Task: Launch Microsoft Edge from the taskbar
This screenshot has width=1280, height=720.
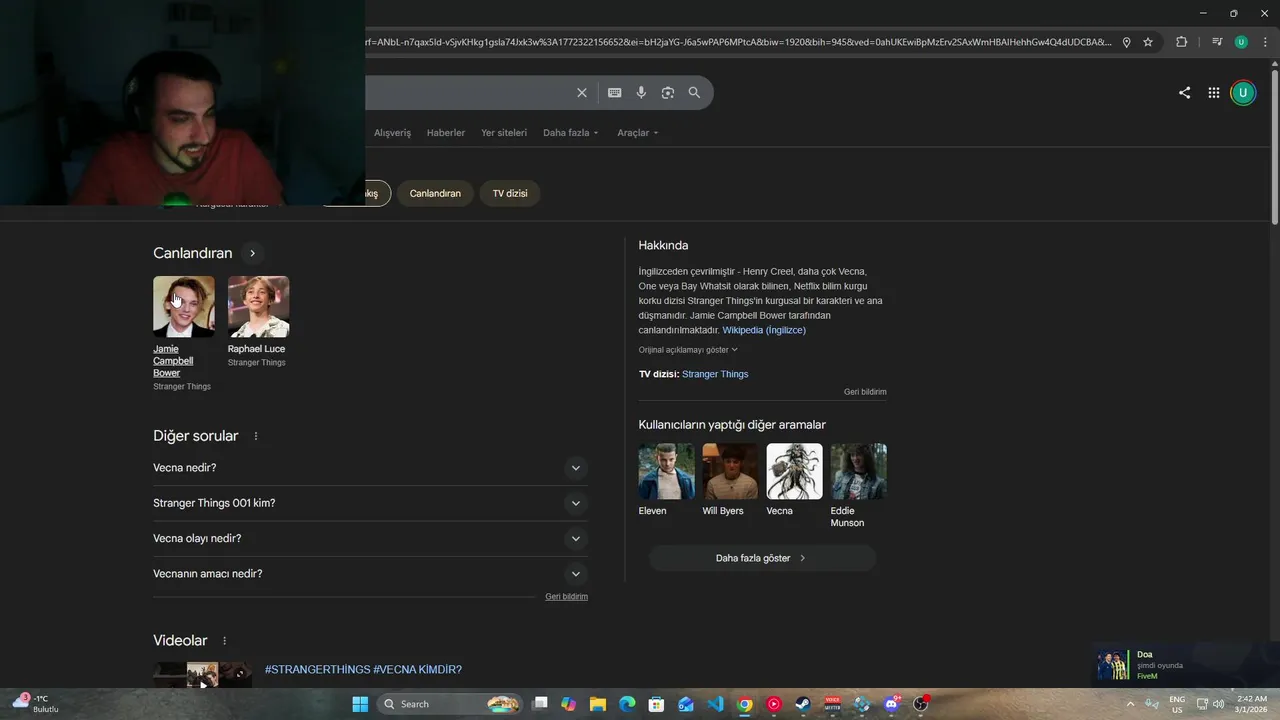Action: [627, 704]
